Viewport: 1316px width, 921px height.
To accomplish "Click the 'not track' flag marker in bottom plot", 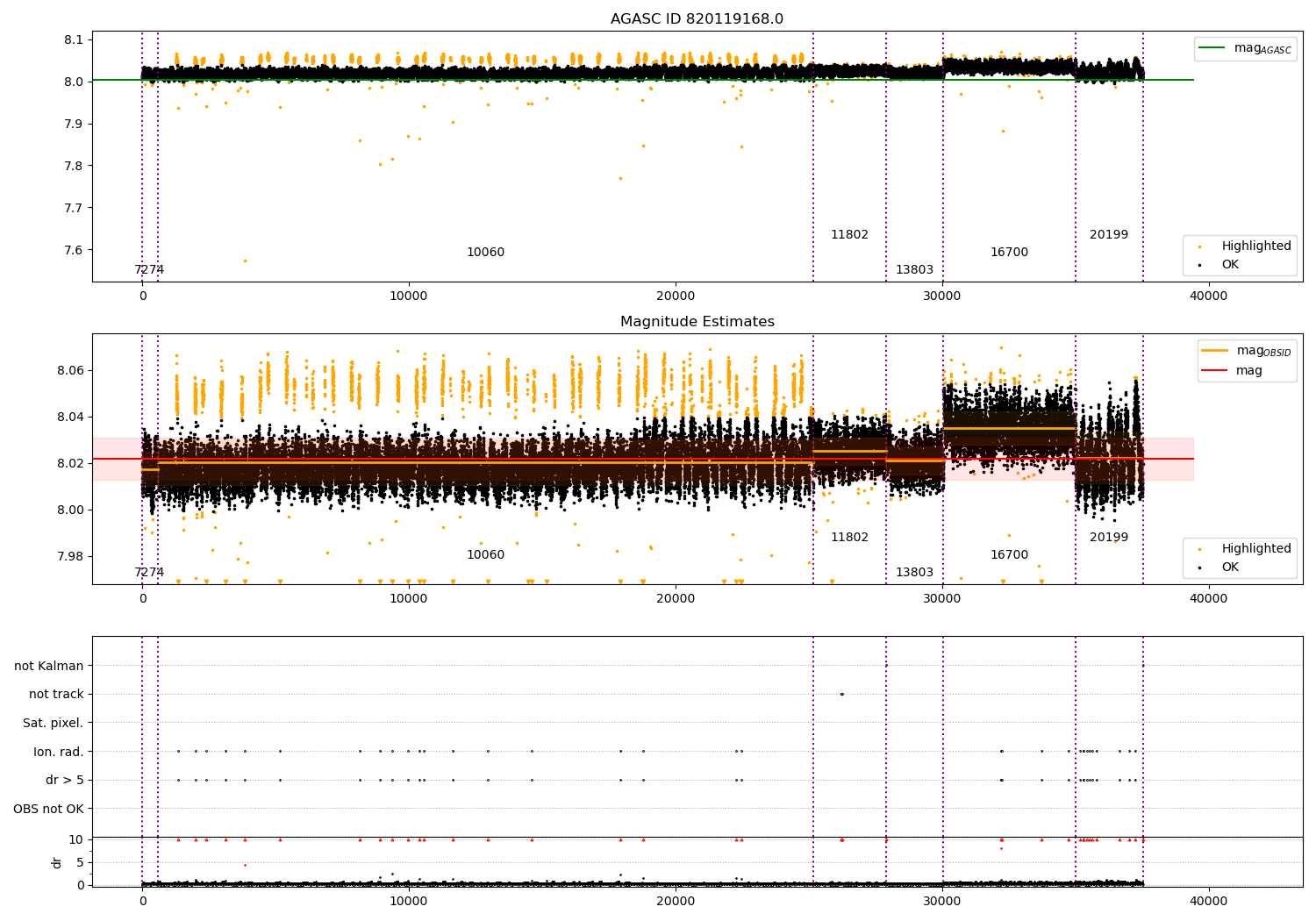I will point(841,694).
